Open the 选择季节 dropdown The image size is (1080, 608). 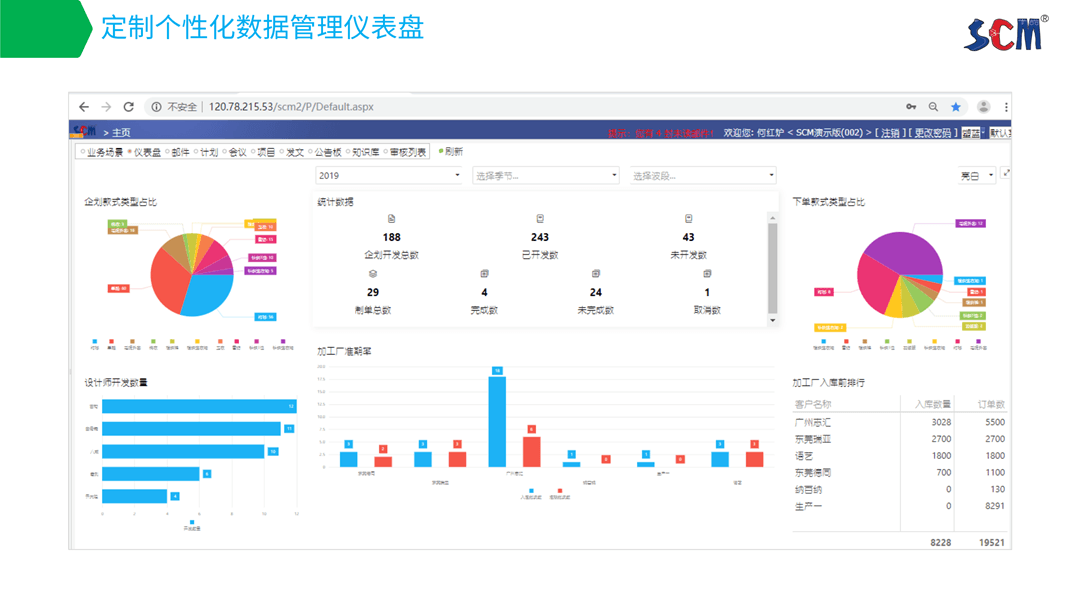pyautogui.click(x=545, y=174)
